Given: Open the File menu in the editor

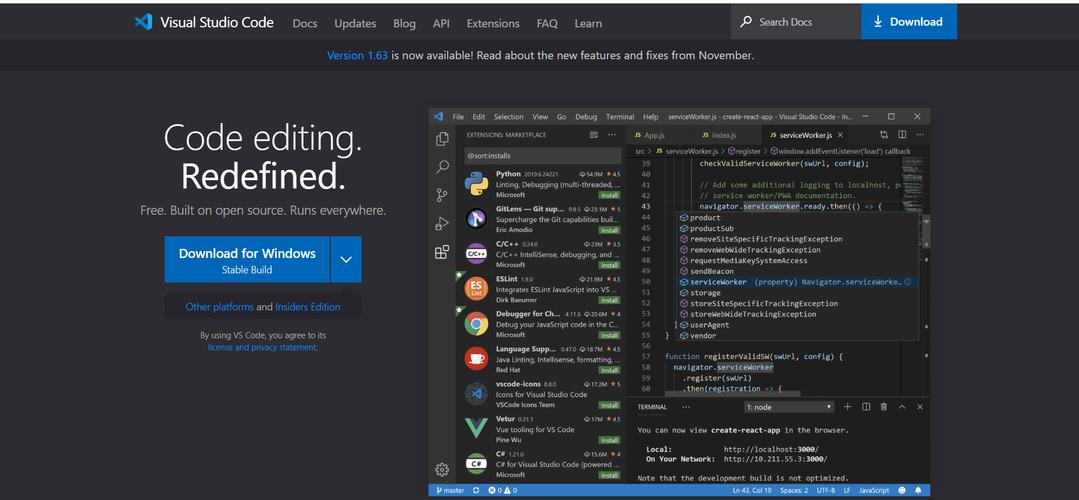Looking at the screenshot, I should coord(458,117).
